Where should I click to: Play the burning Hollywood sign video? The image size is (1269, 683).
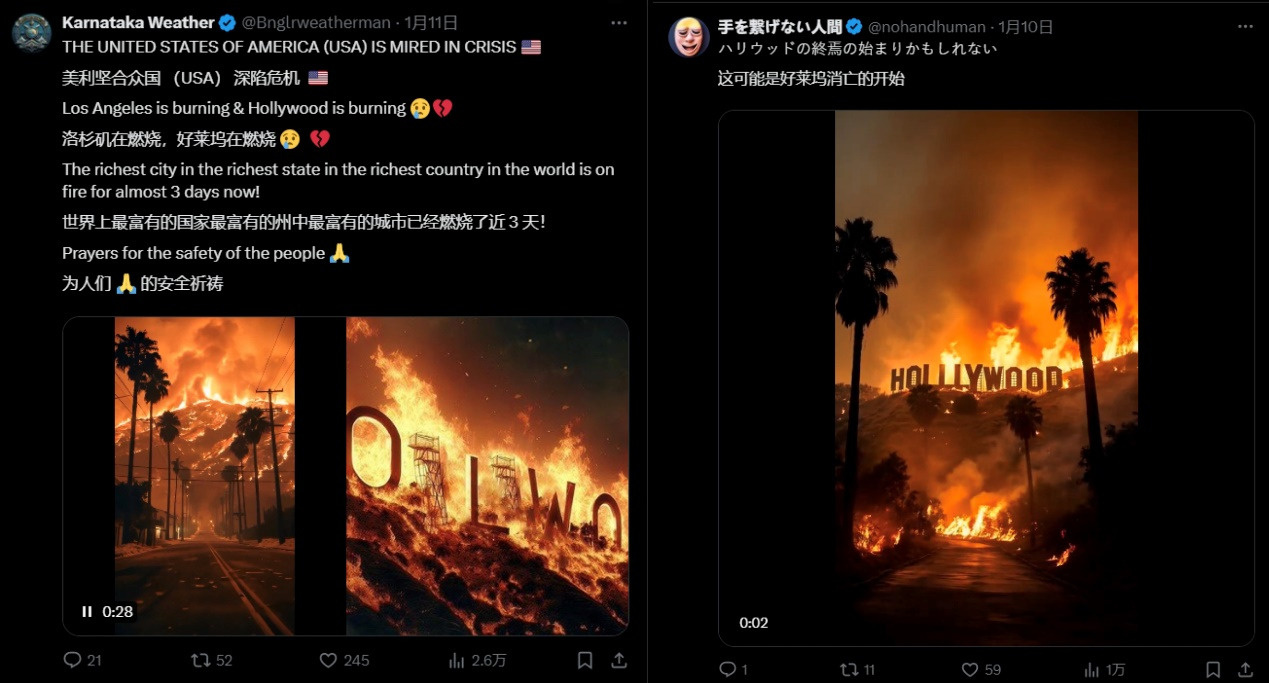(986, 378)
